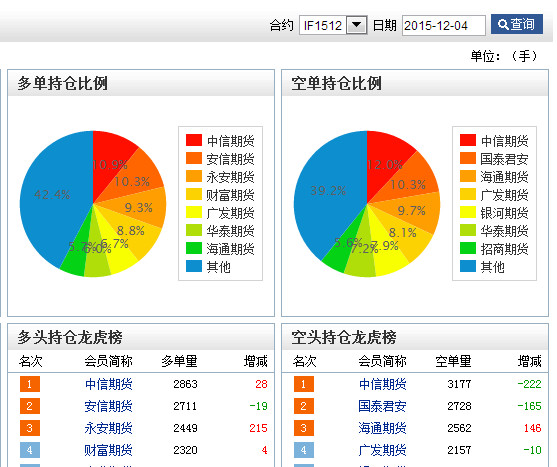This screenshot has height=467, width=557.
Task: Click rank 1 badge in long ranking table
Action: point(30,384)
